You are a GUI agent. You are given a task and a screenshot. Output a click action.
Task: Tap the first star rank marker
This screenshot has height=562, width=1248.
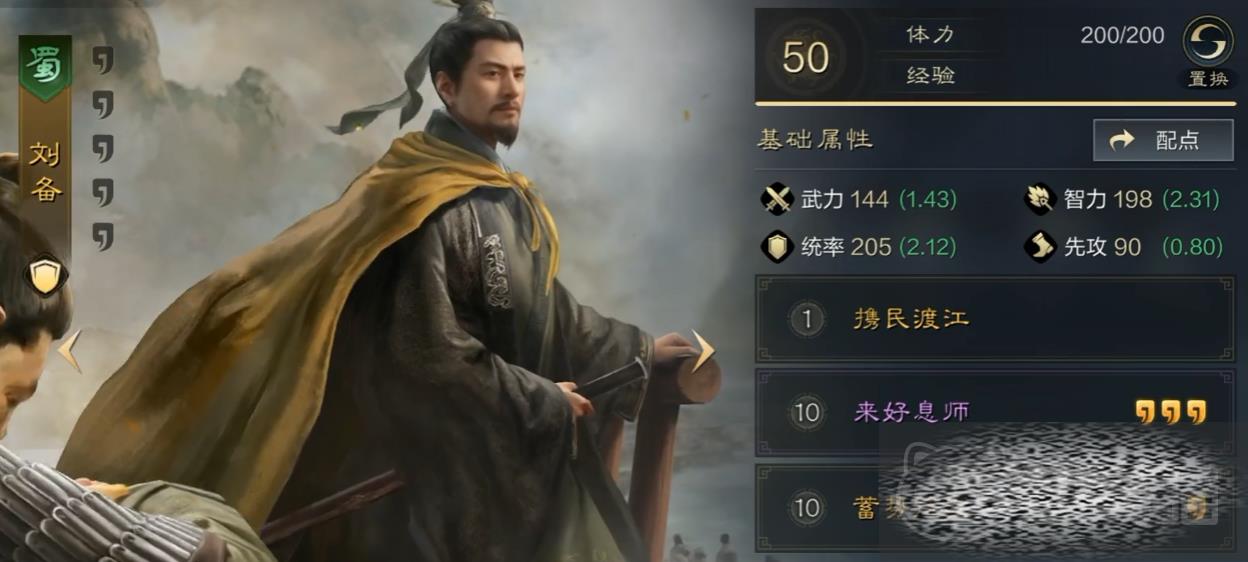coord(102,60)
